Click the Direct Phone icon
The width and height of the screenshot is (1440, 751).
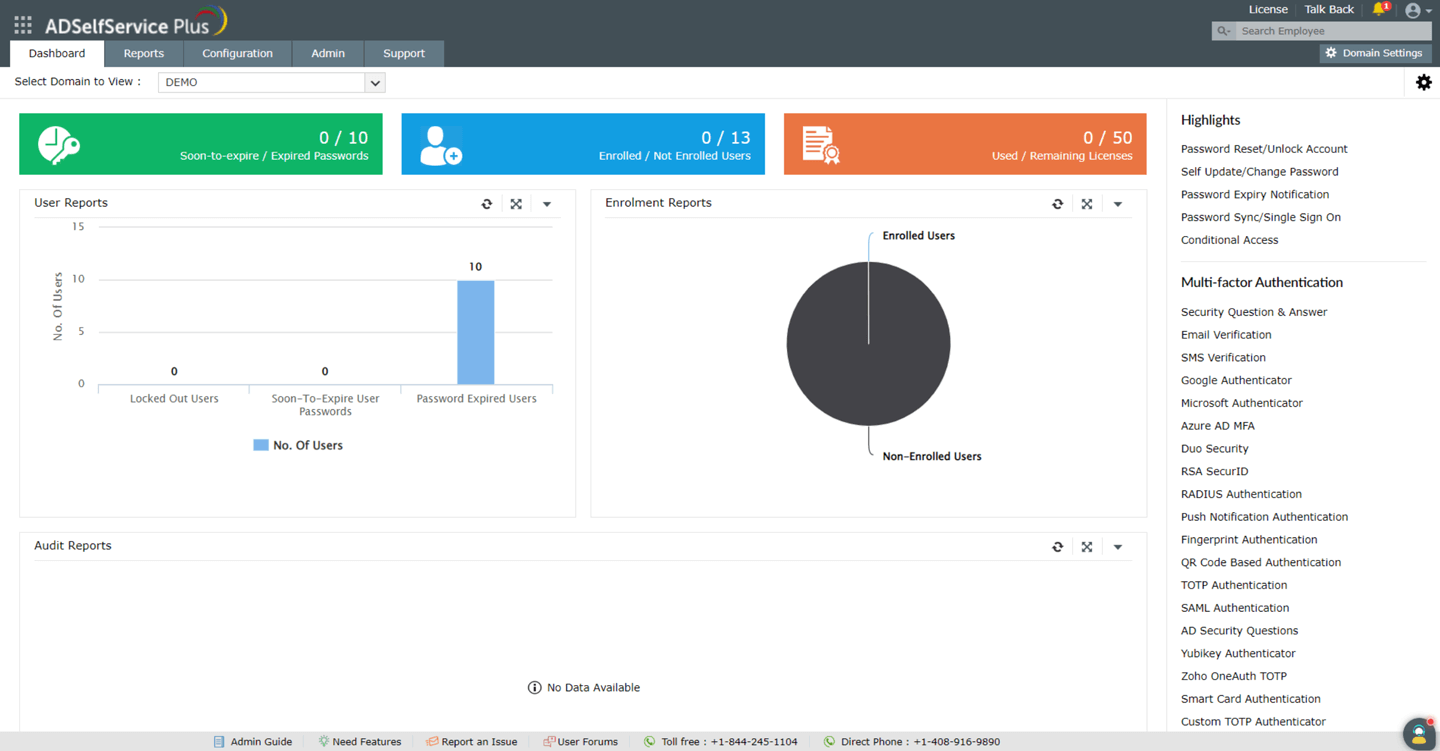tap(829, 742)
